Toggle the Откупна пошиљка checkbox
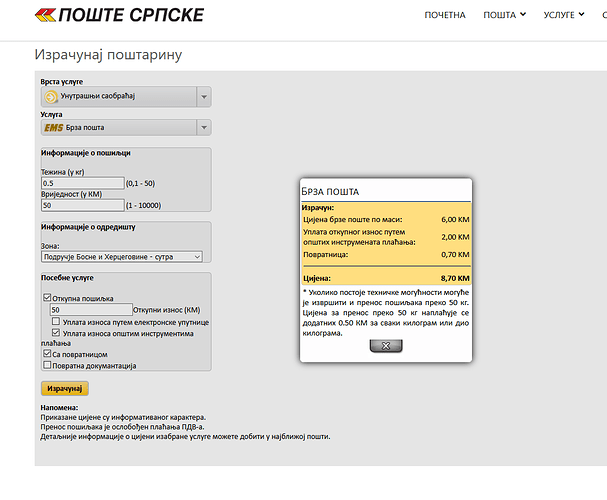This screenshot has width=607, height=500. tap(47, 298)
